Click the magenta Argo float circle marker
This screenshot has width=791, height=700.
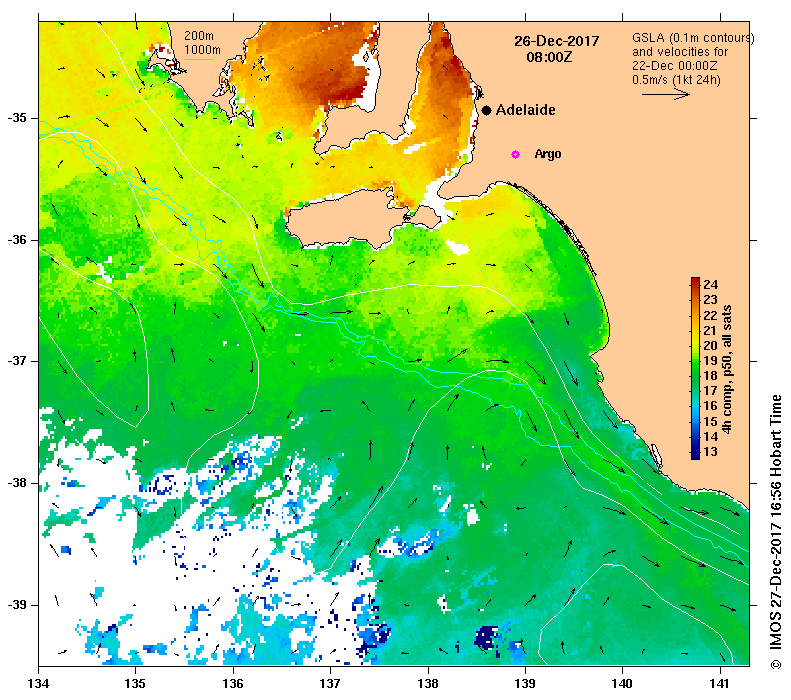pos(515,154)
